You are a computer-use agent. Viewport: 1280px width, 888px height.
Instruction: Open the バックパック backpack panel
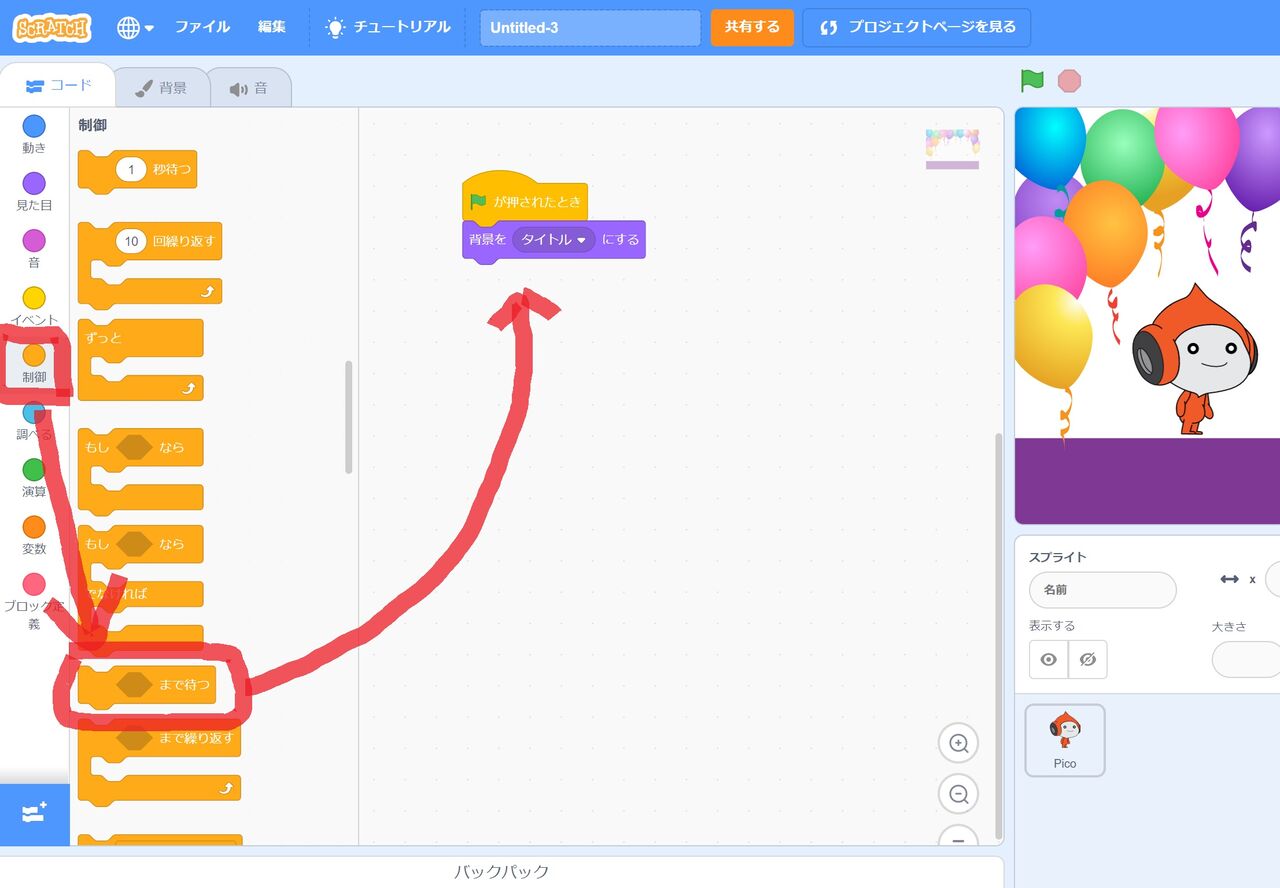click(502, 872)
